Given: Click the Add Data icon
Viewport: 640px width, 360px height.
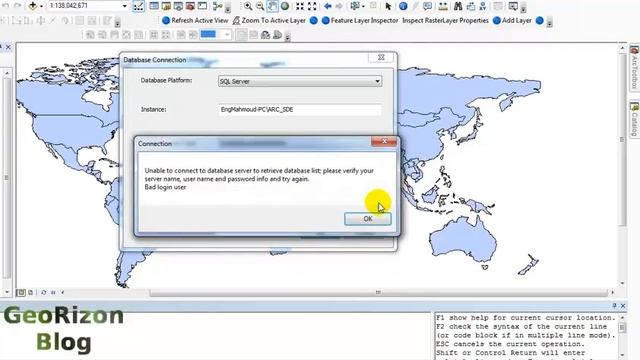Looking at the screenshot, I should 33,6.
